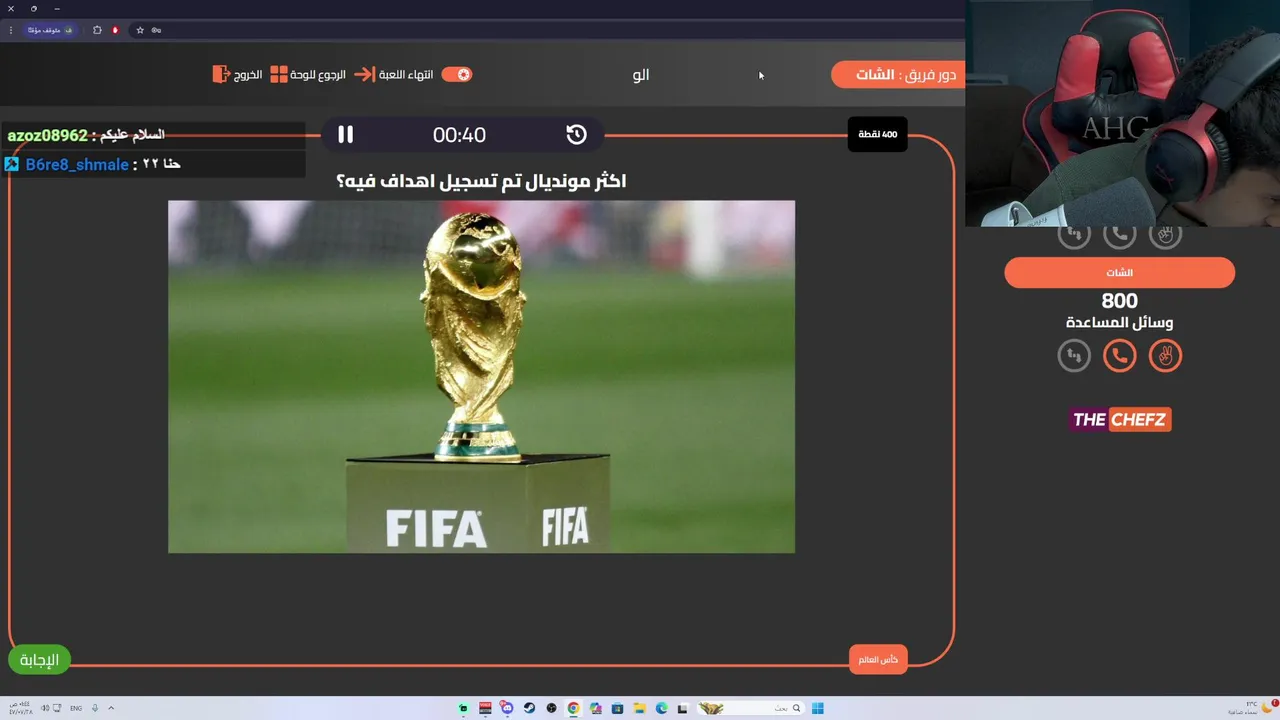1280x720 pixels.
Task: Open the end game arrow icon
Action: [x=365, y=74]
